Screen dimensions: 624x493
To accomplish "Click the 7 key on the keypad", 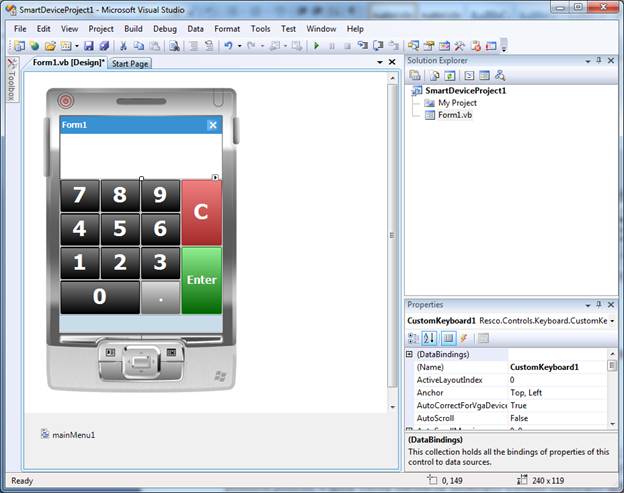I will tap(80, 195).
